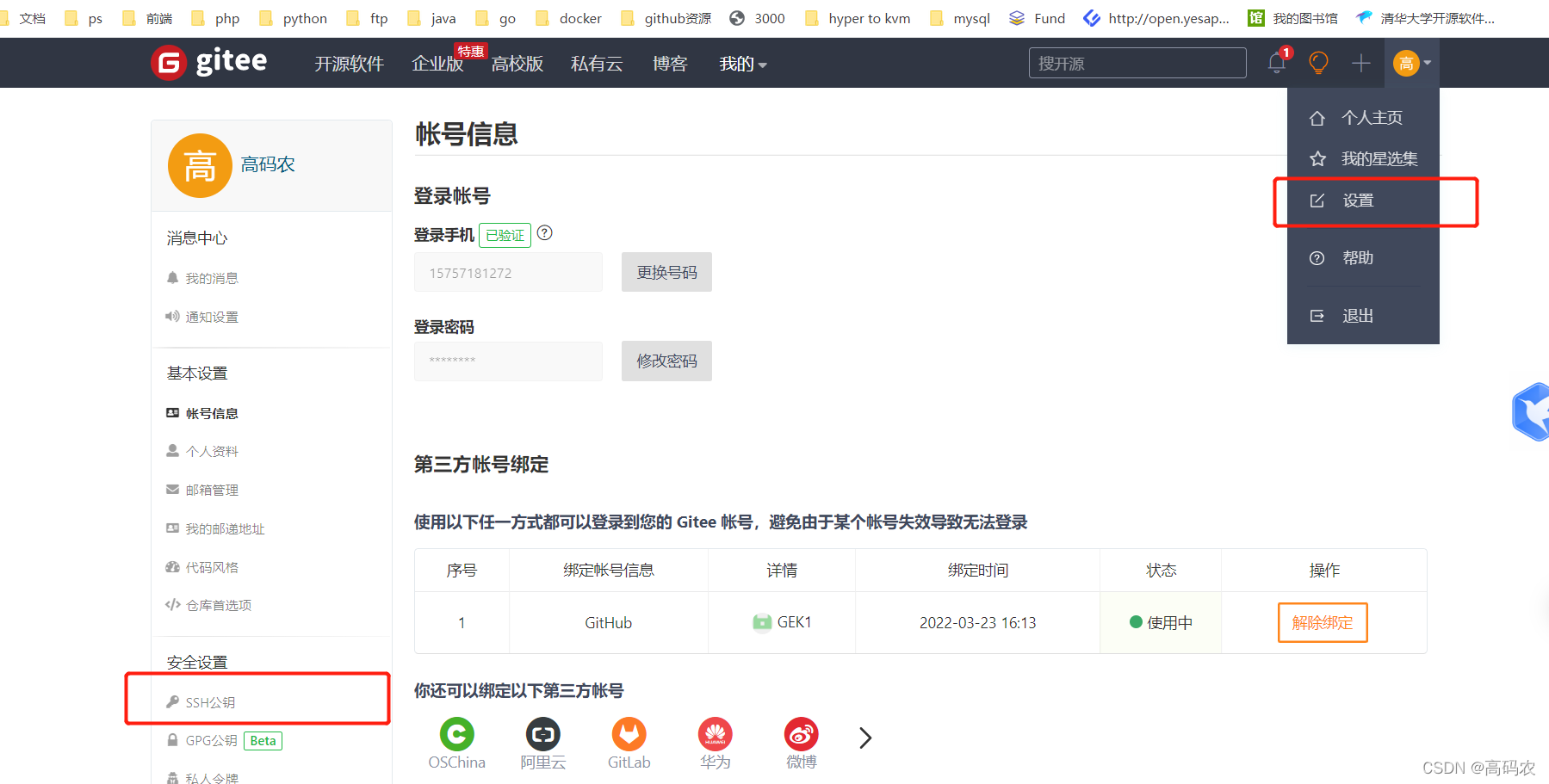This screenshot has height=784, width=1549.
Task: Open the notifications bell
Action: point(1277,63)
